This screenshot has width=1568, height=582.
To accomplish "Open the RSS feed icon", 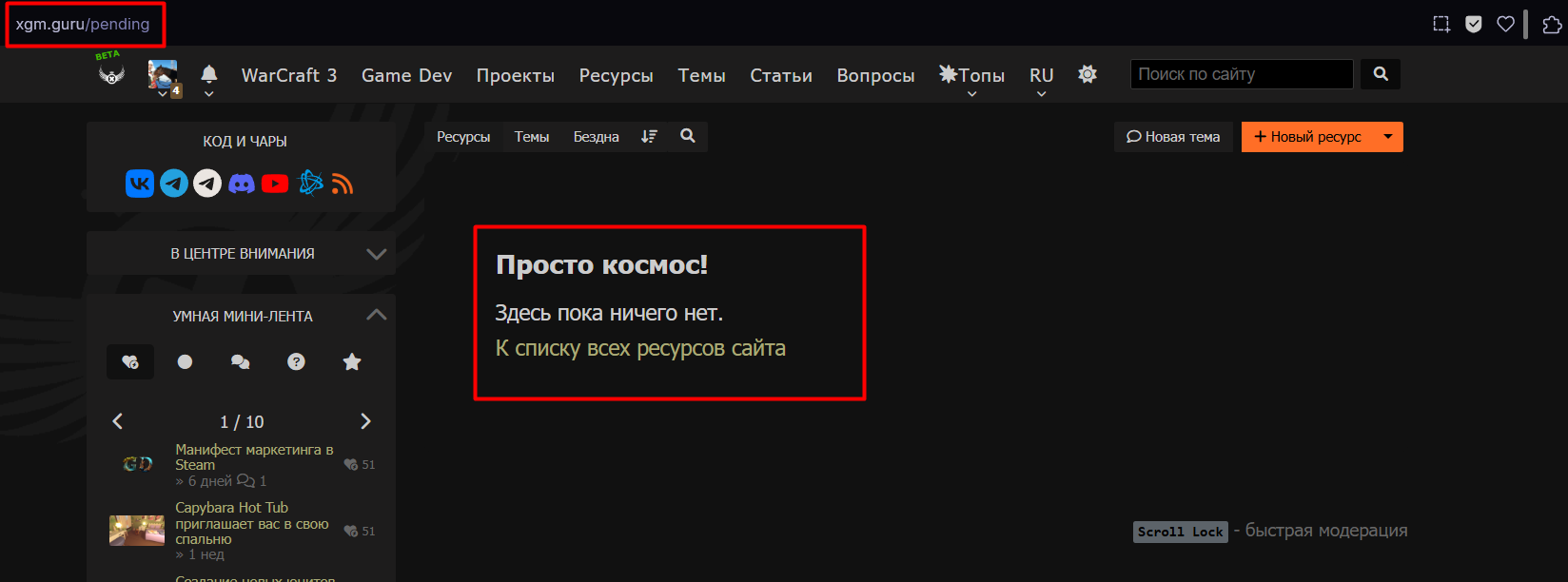I will (x=343, y=184).
